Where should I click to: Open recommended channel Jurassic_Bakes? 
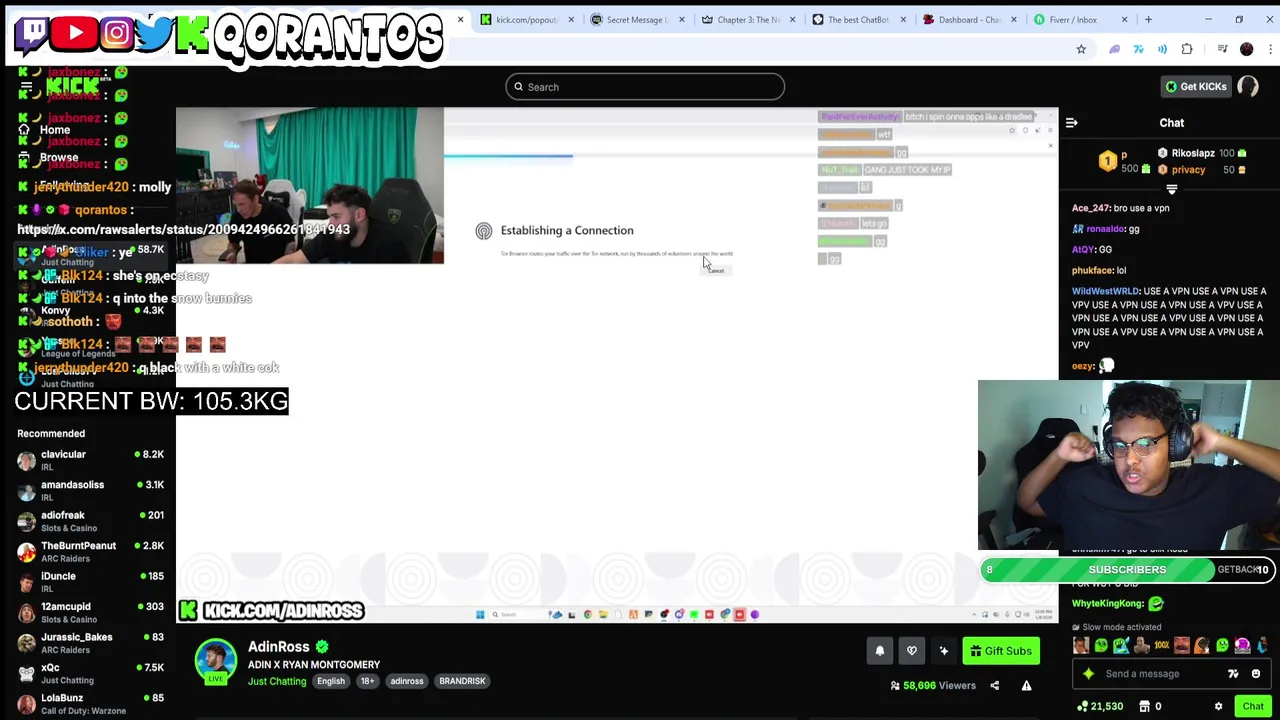[89, 643]
